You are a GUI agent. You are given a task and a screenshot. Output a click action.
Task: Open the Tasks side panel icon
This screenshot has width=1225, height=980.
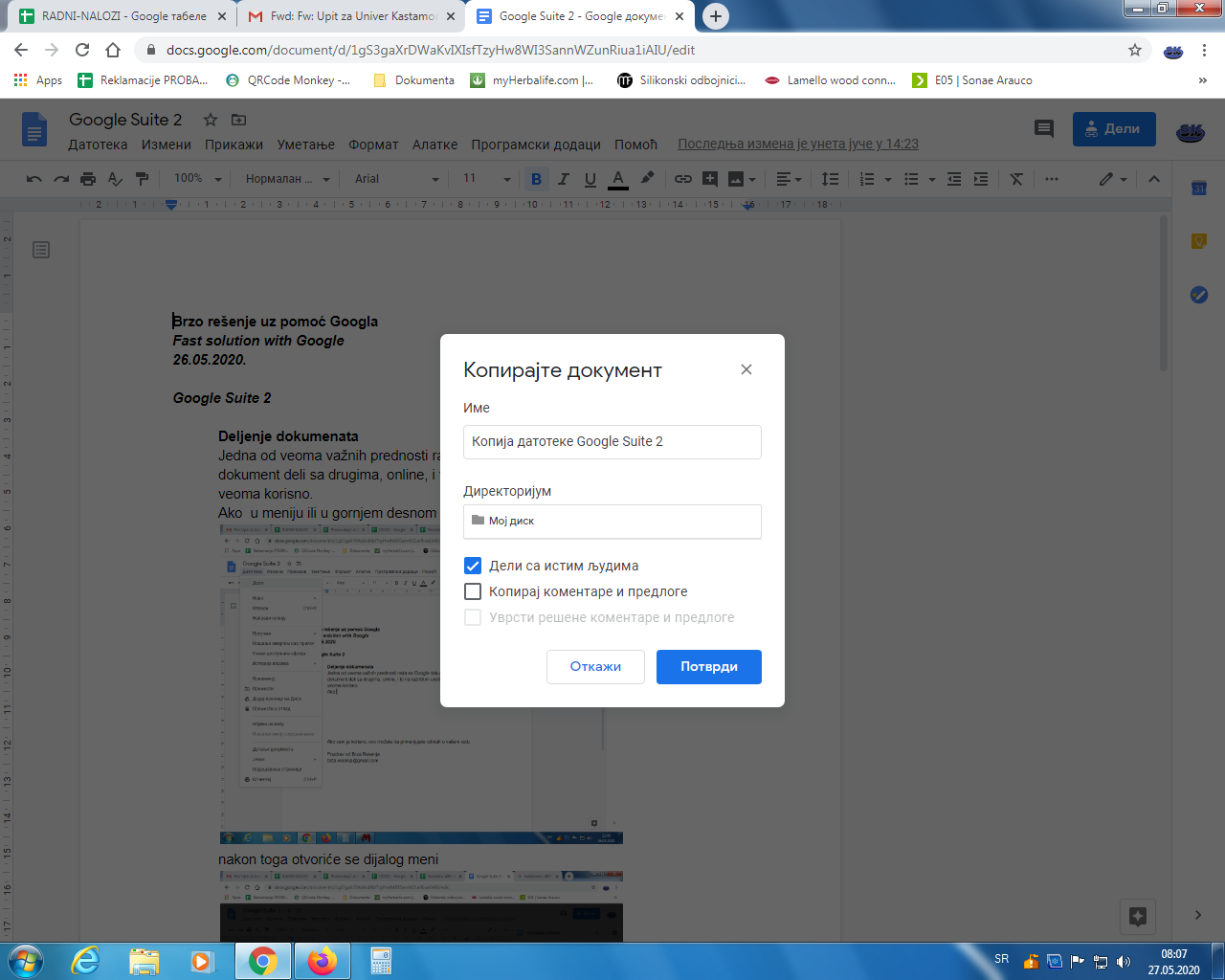pyautogui.click(x=1199, y=295)
